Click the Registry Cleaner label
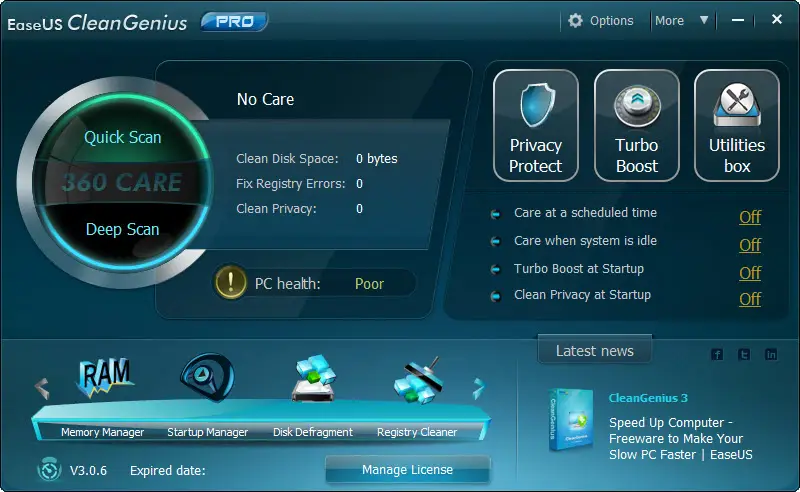 (x=417, y=432)
